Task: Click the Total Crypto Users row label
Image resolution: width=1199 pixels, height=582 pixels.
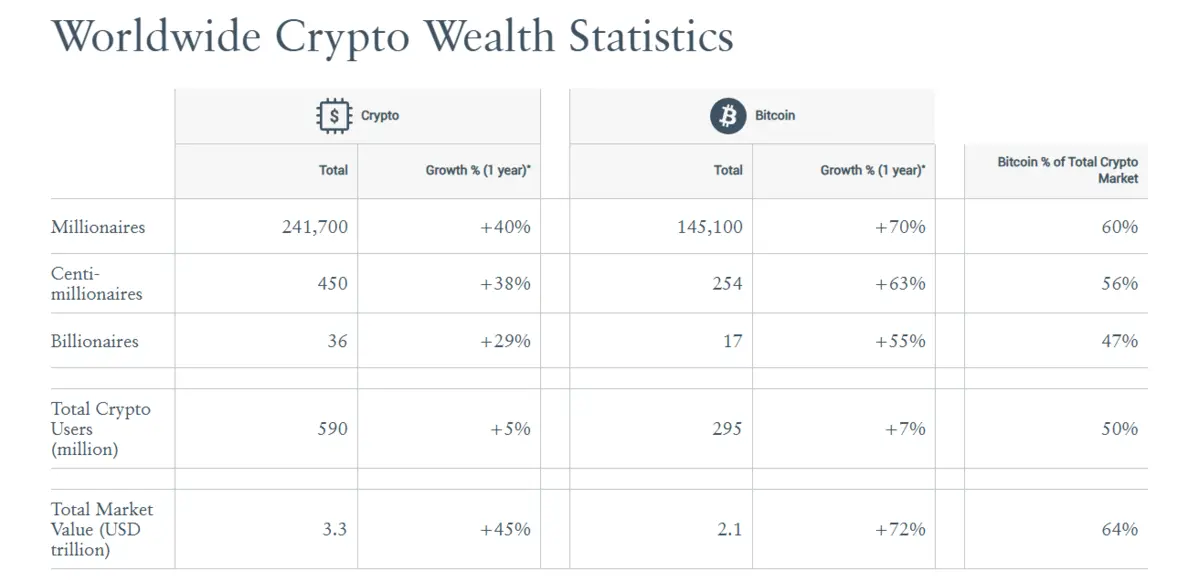Action: point(101,429)
